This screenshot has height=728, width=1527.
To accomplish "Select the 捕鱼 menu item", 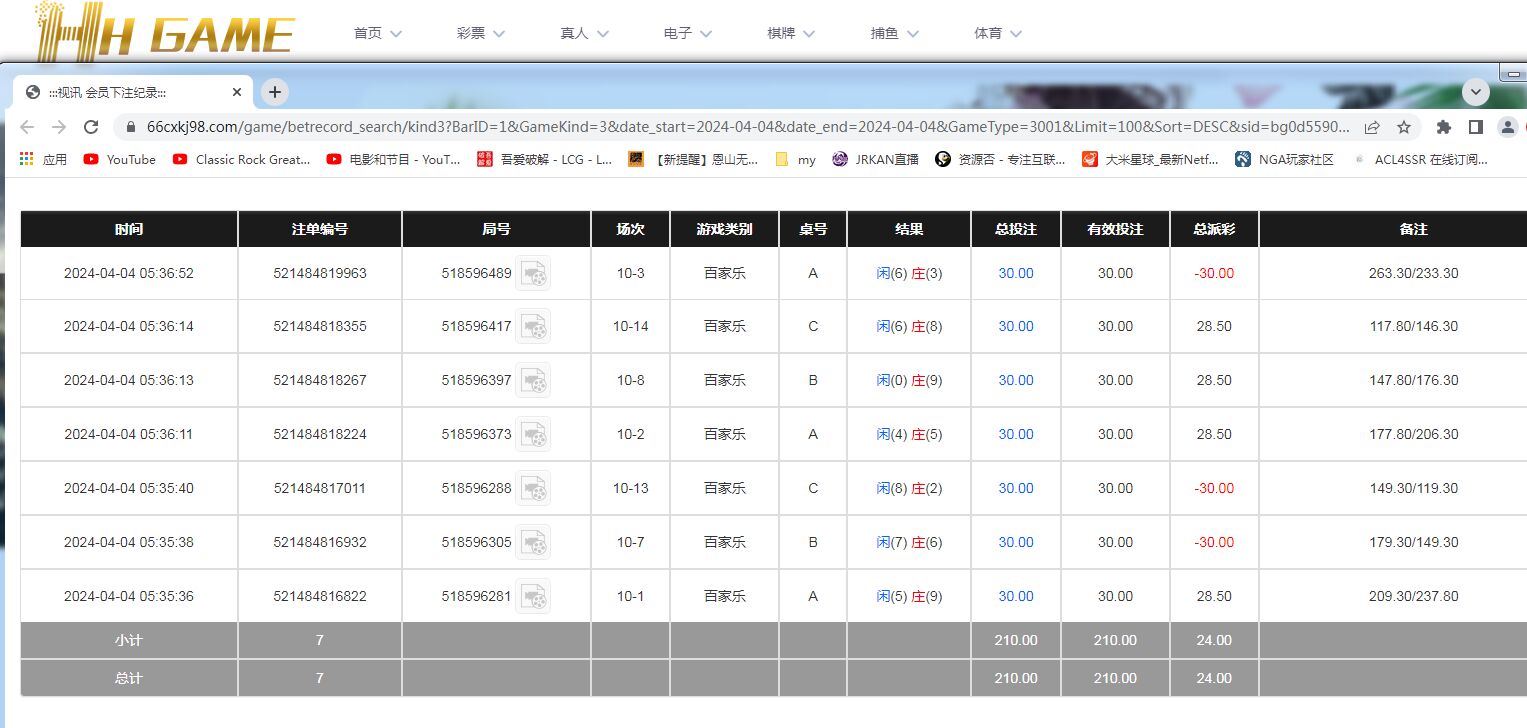I will pyautogui.click(x=894, y=33).
